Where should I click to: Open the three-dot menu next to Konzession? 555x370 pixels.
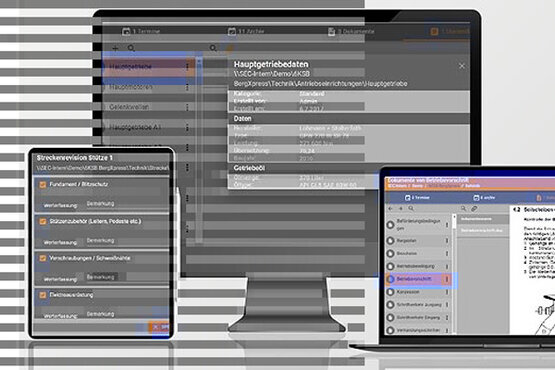(447, 292)
